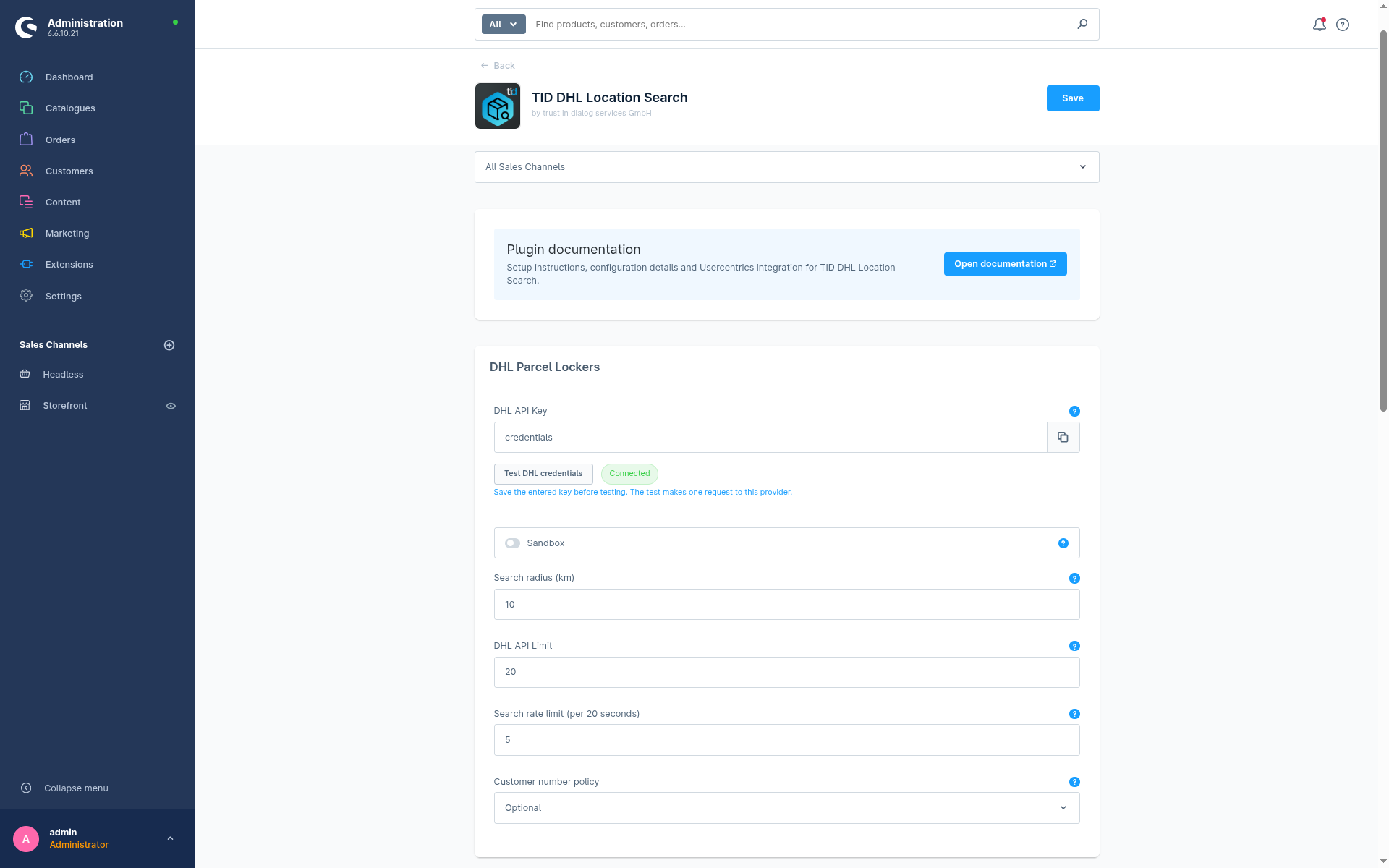Click Open documentation button
The width and height of the screenshot is (1389, 868).
coord(1005,264)
